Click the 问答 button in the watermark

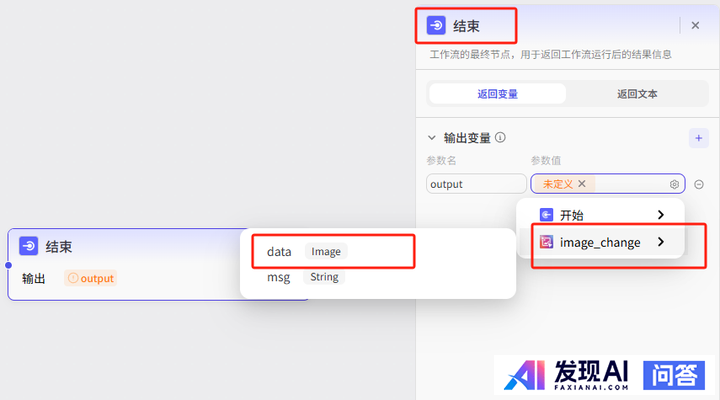pyautogui.click(x=674, y=374)
